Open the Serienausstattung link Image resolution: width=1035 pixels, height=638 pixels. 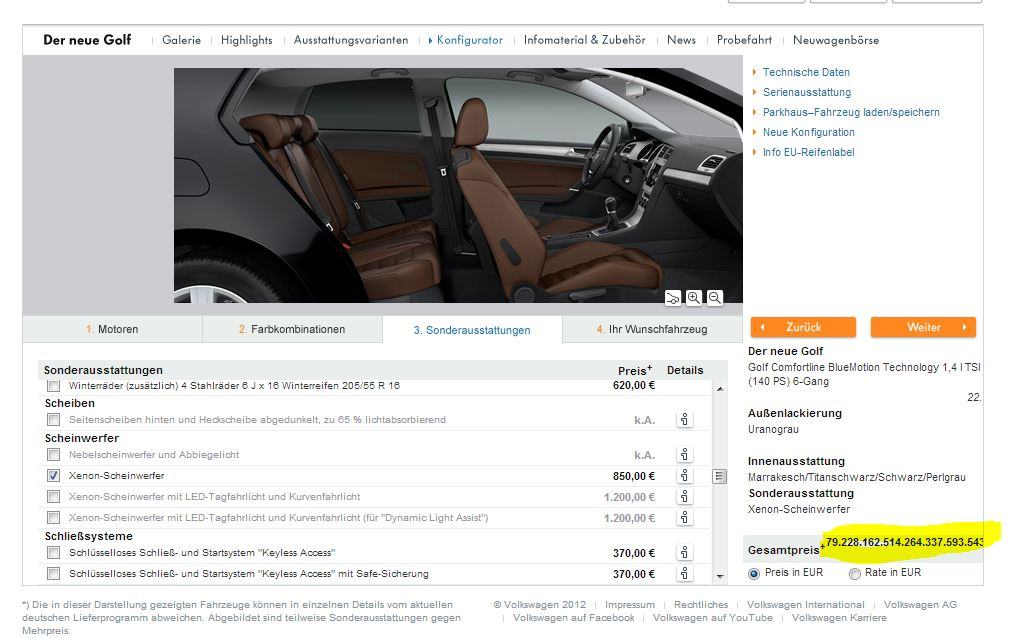coord(807,92)
